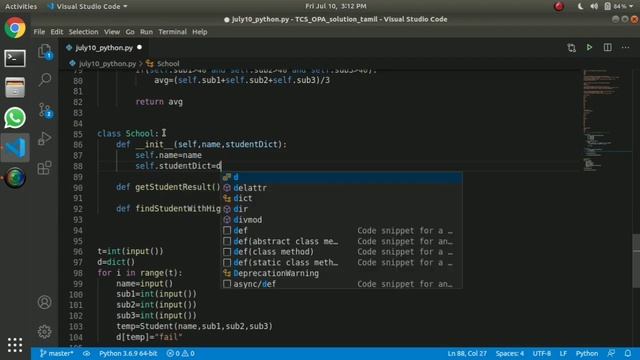This screenshot has height=360, width=640.
Task: Open the Manage gear icon
Action: click(x=44, y=331)
